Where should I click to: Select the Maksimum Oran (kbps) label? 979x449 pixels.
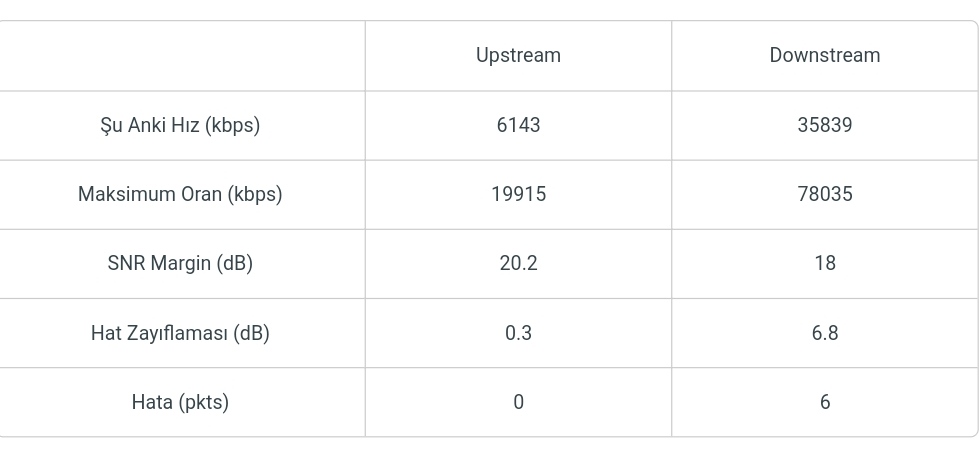[180, 194]
